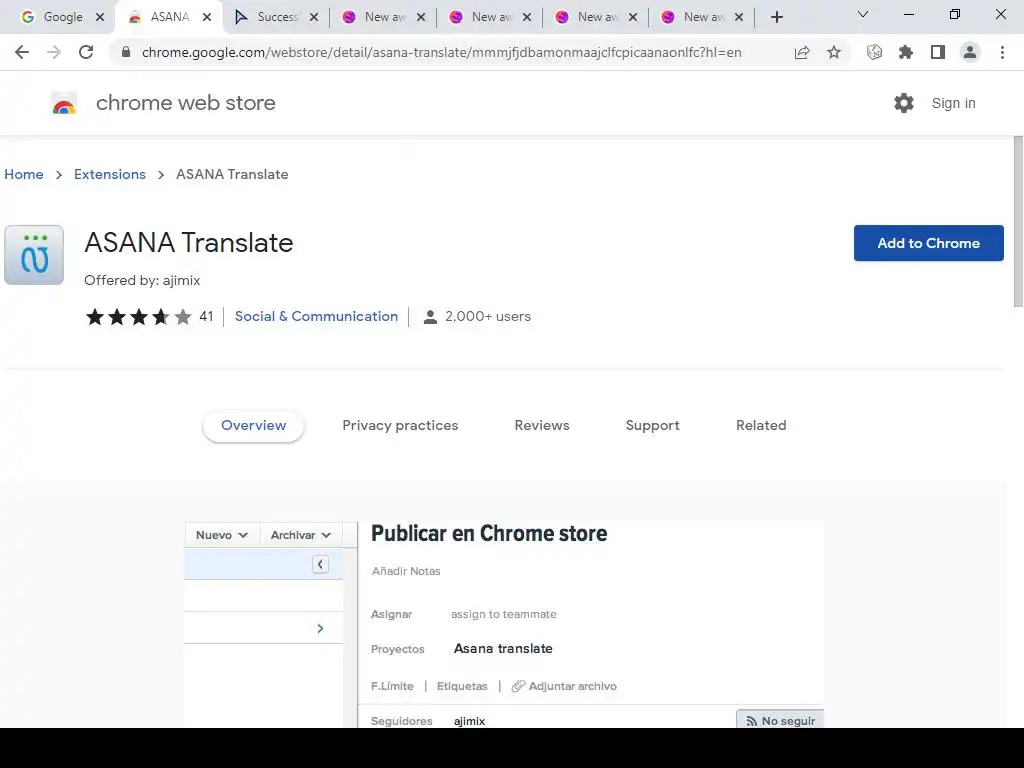Open the Reviews tab

(542, 426)
